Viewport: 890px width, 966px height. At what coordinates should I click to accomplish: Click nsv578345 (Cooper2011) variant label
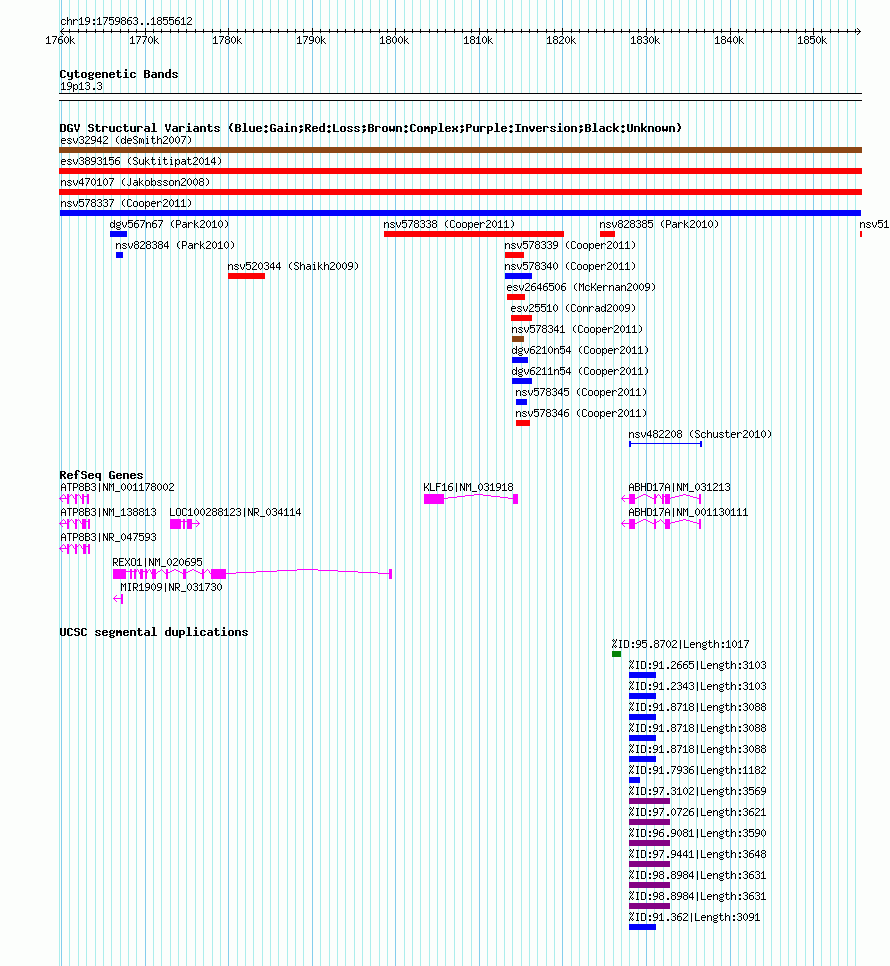pyautogui.click(x=581, y=392)
